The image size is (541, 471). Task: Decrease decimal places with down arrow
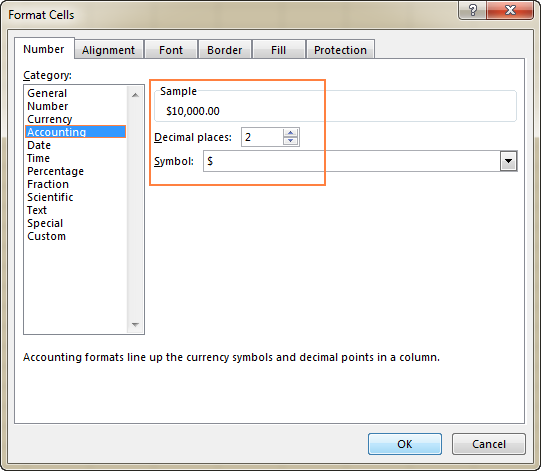291,141
